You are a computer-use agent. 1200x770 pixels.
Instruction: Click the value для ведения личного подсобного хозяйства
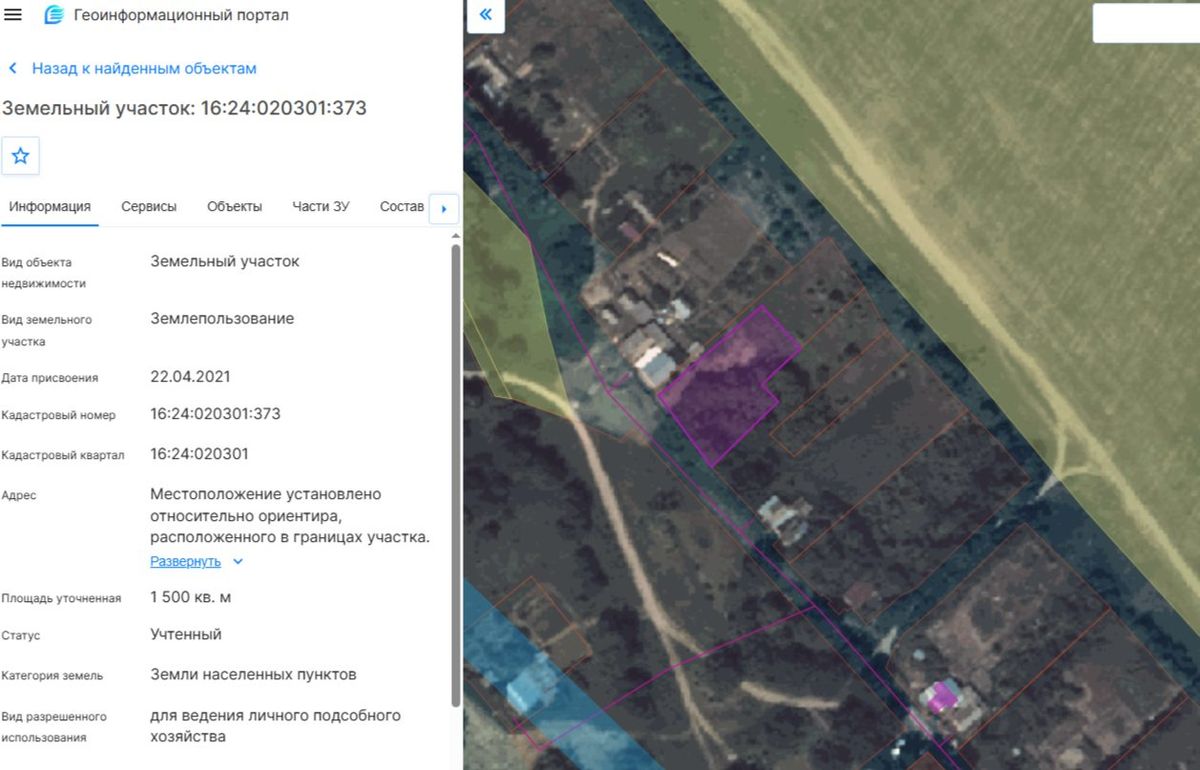coord(275,726)
